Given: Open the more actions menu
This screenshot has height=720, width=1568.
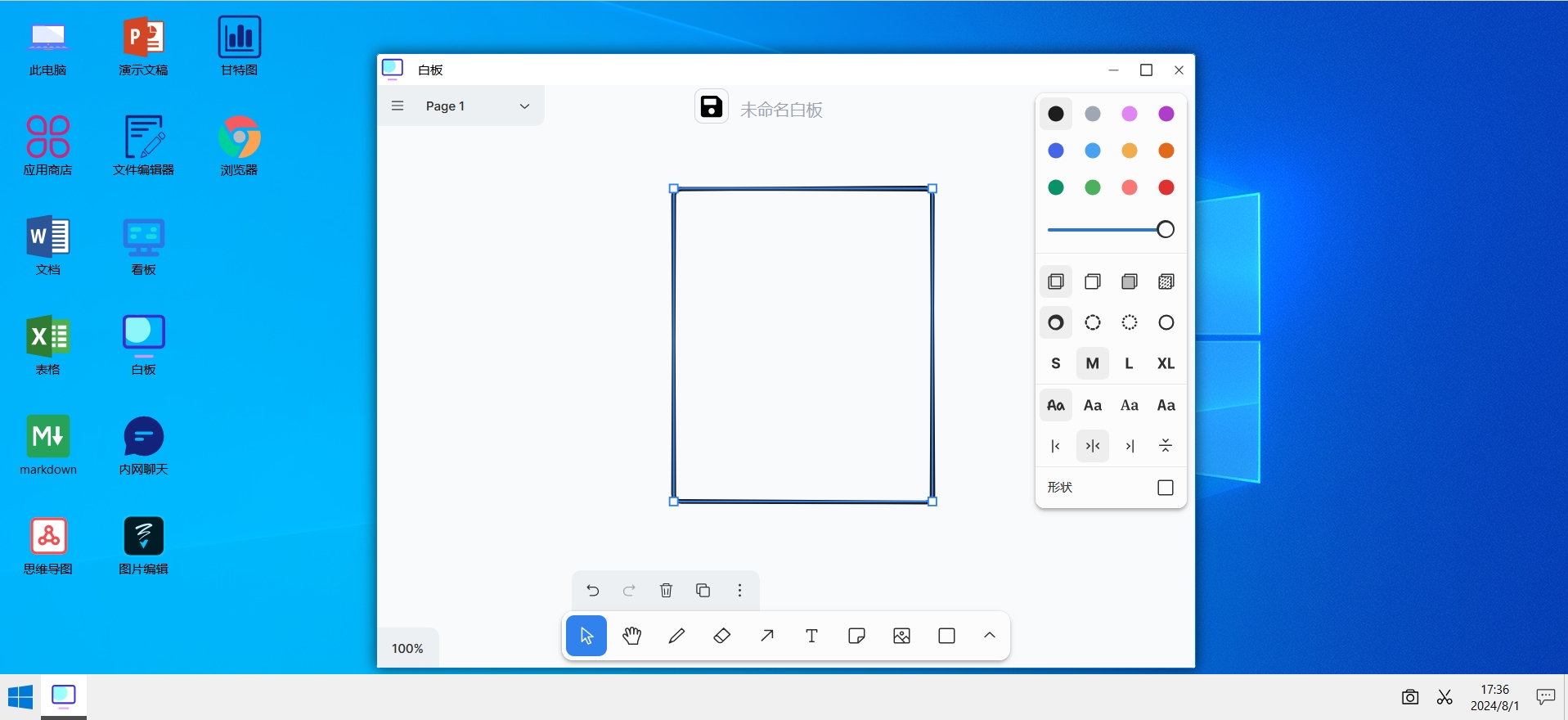Looking at the screenshot, I should (x=739, y=590).
